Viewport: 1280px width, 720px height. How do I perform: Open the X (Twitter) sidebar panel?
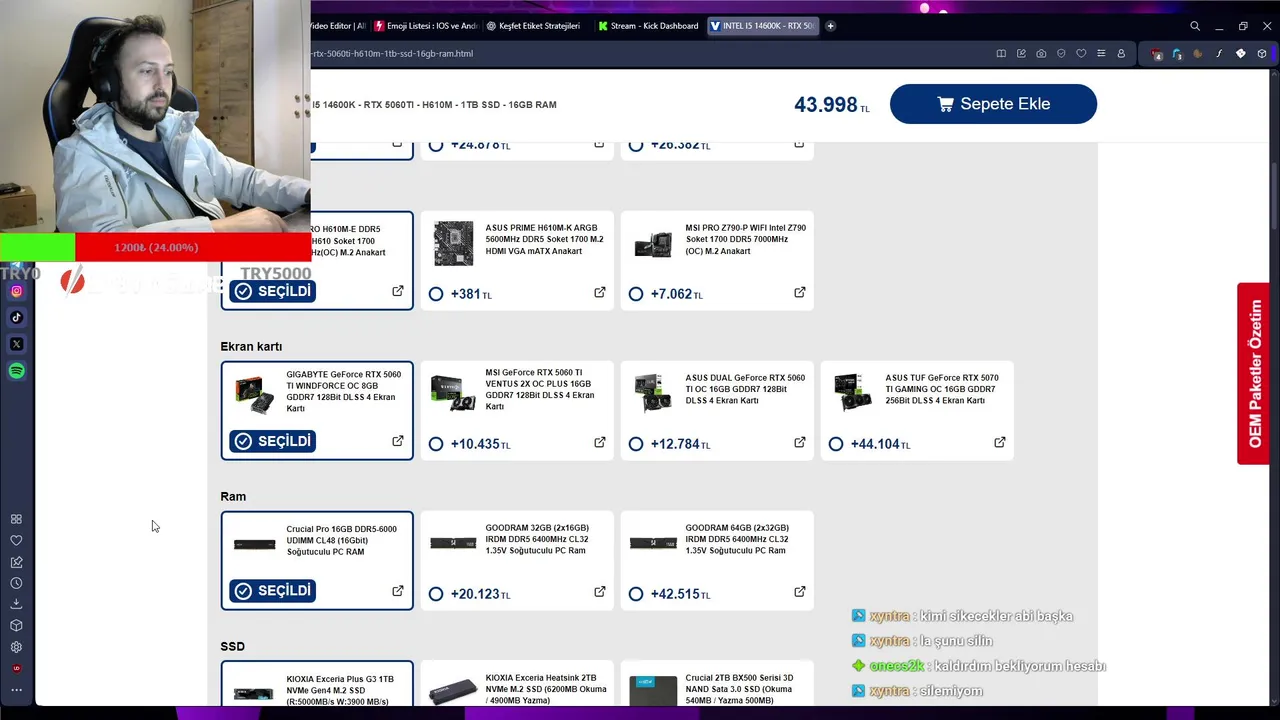tap(16, 344)
